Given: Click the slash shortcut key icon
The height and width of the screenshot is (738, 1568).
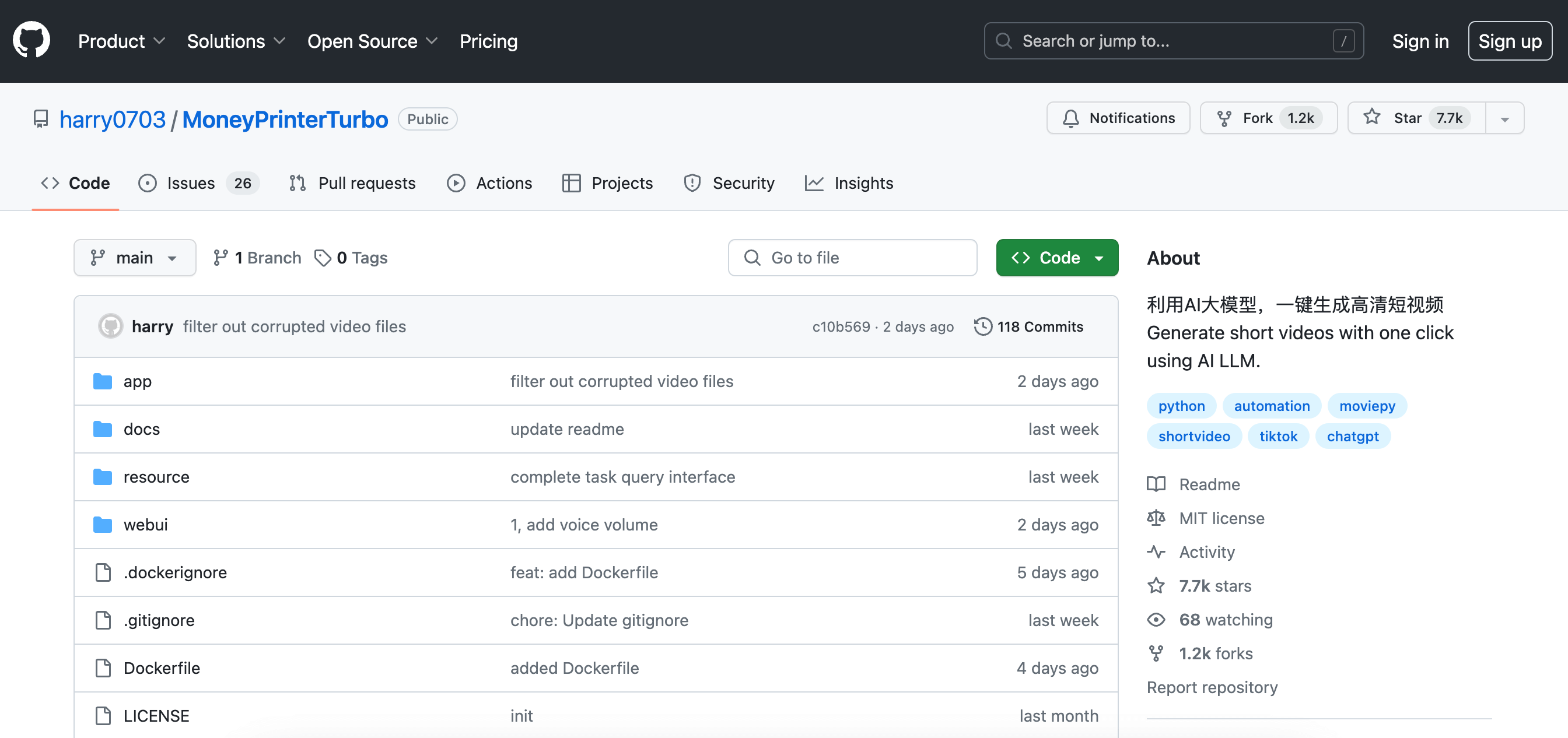Looking at the screenshot, I should 1343,41.
